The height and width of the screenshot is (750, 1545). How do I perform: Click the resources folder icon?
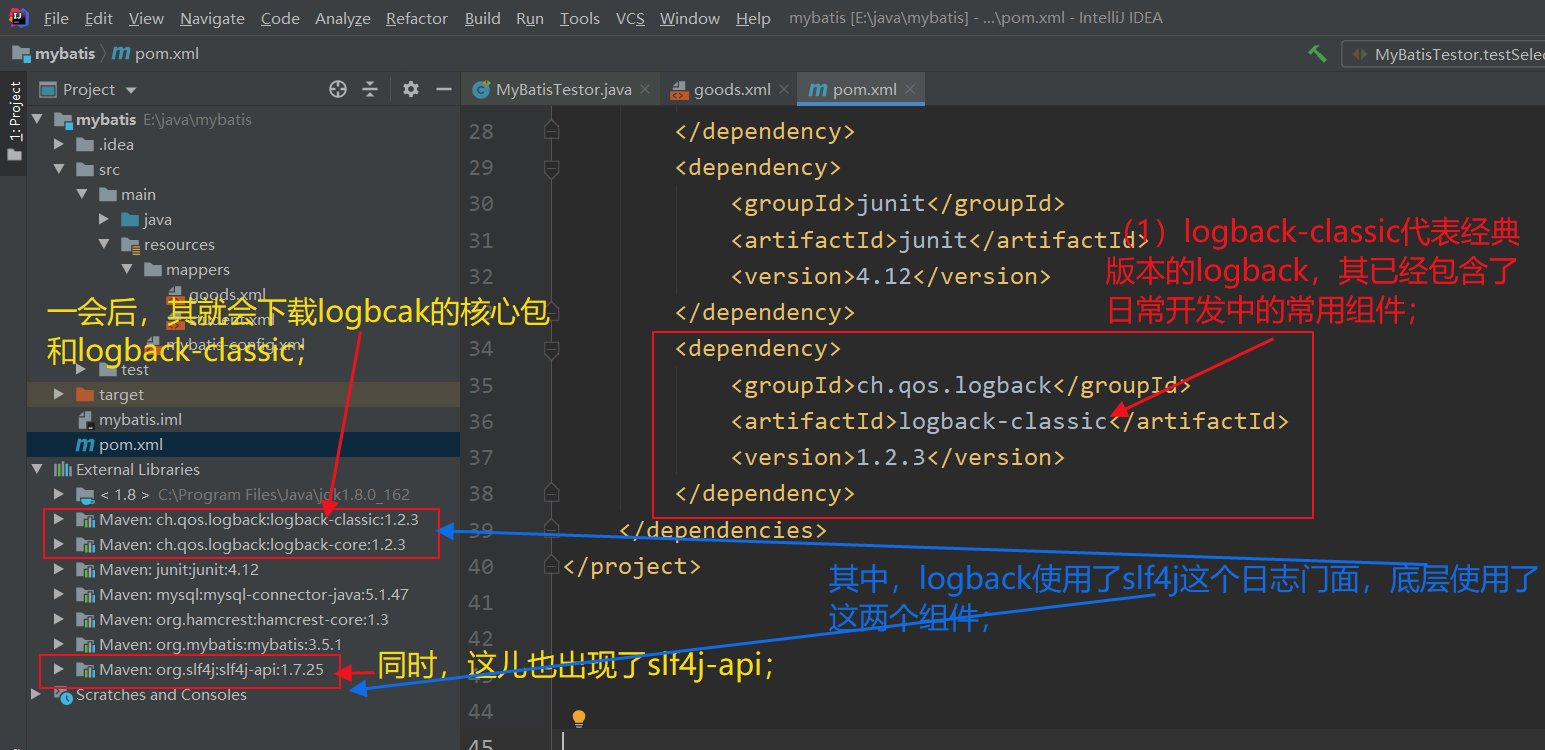click(x=130, y=245)
